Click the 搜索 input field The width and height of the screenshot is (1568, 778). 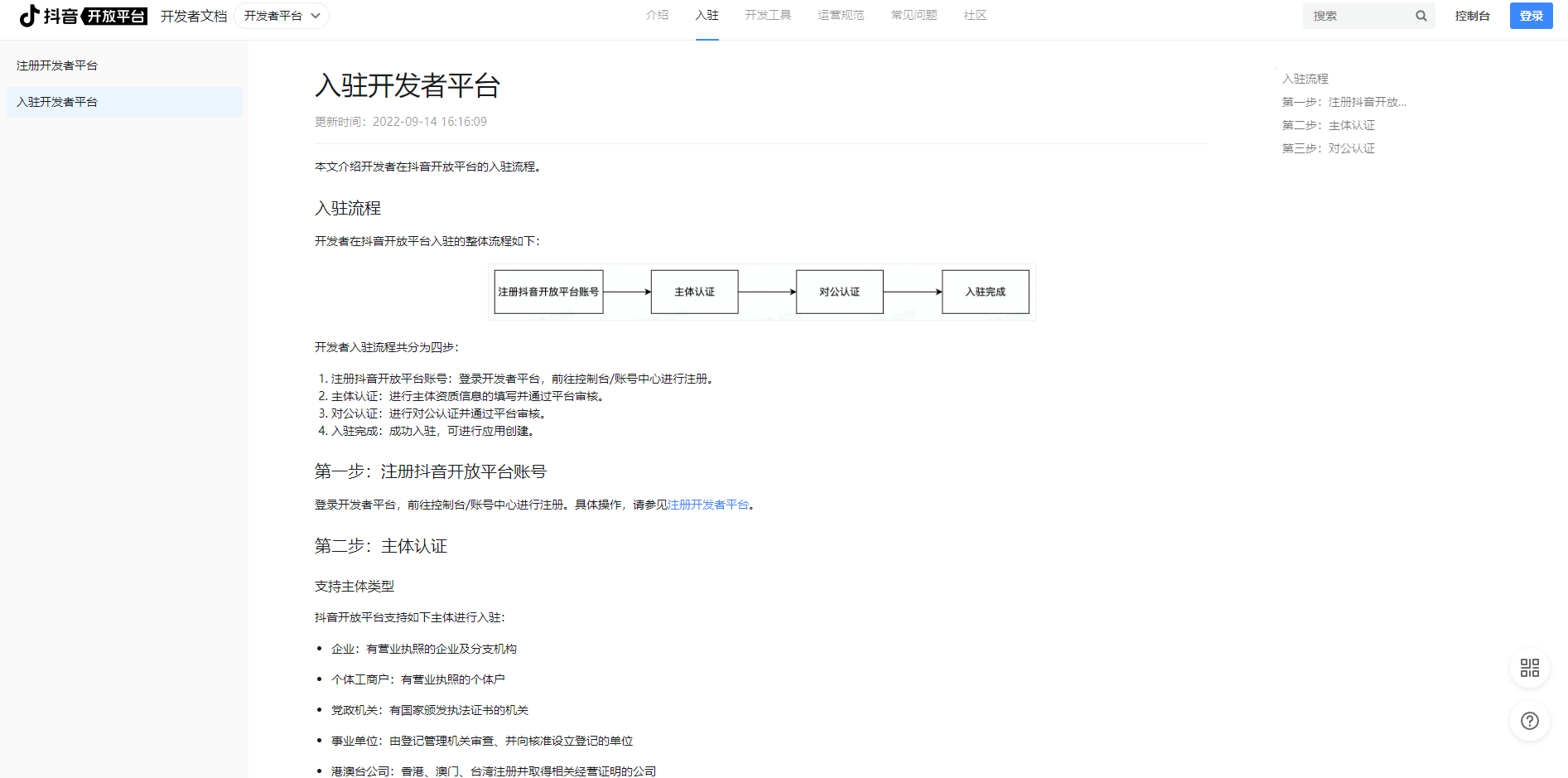1368,16
